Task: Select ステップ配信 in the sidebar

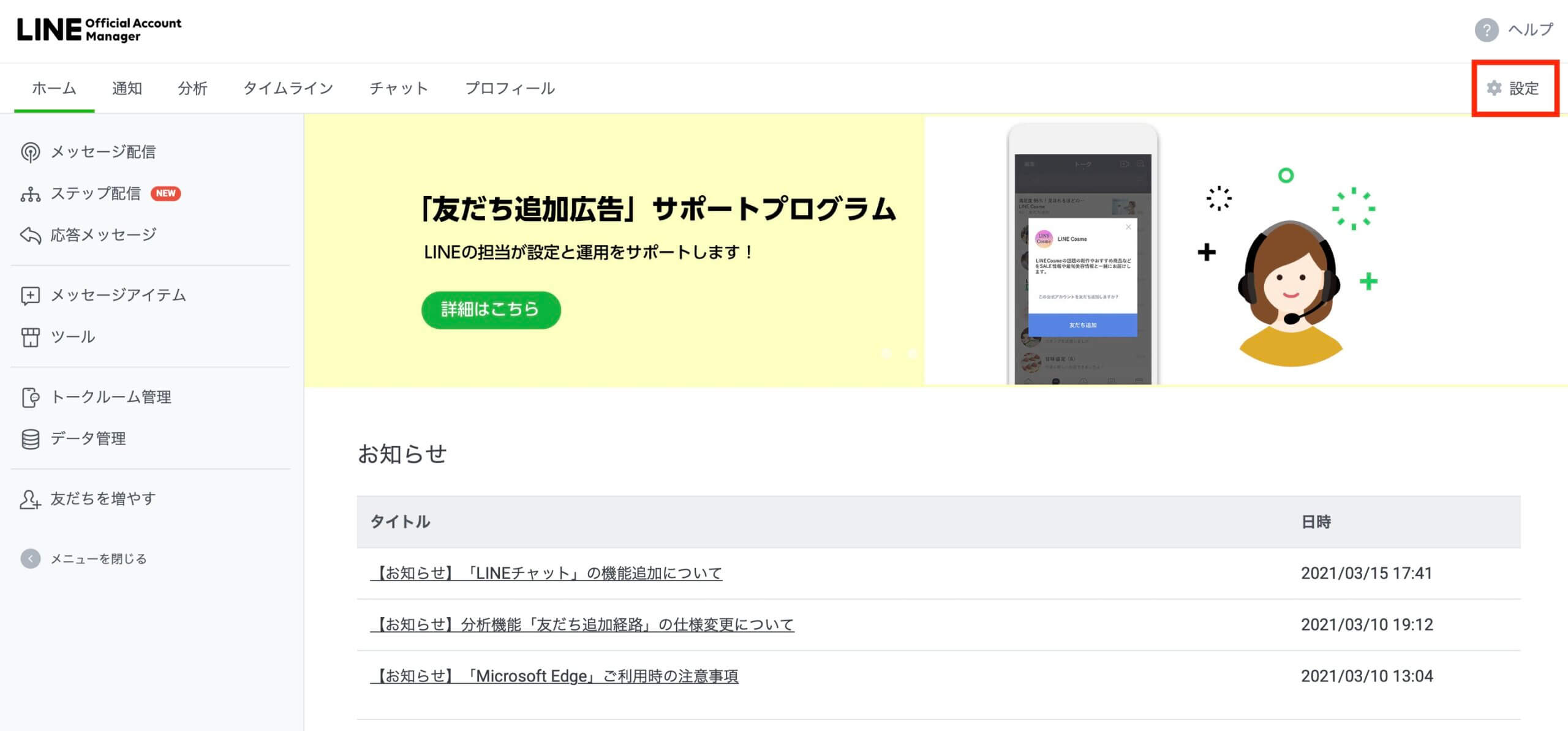Action: tap(96, 193)
